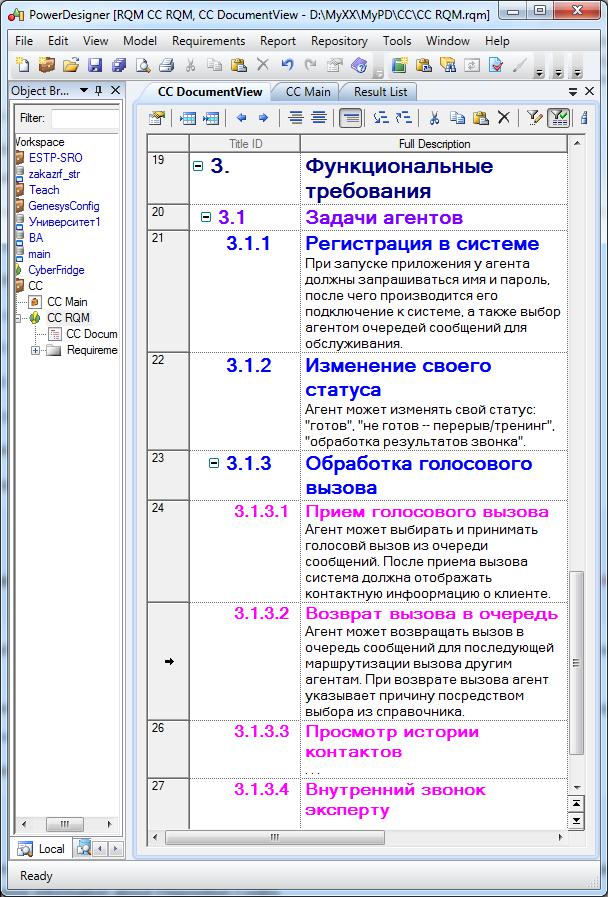Click the Promote left arrow icon
This screenshot has width=608, height=897.
point(241,118)
